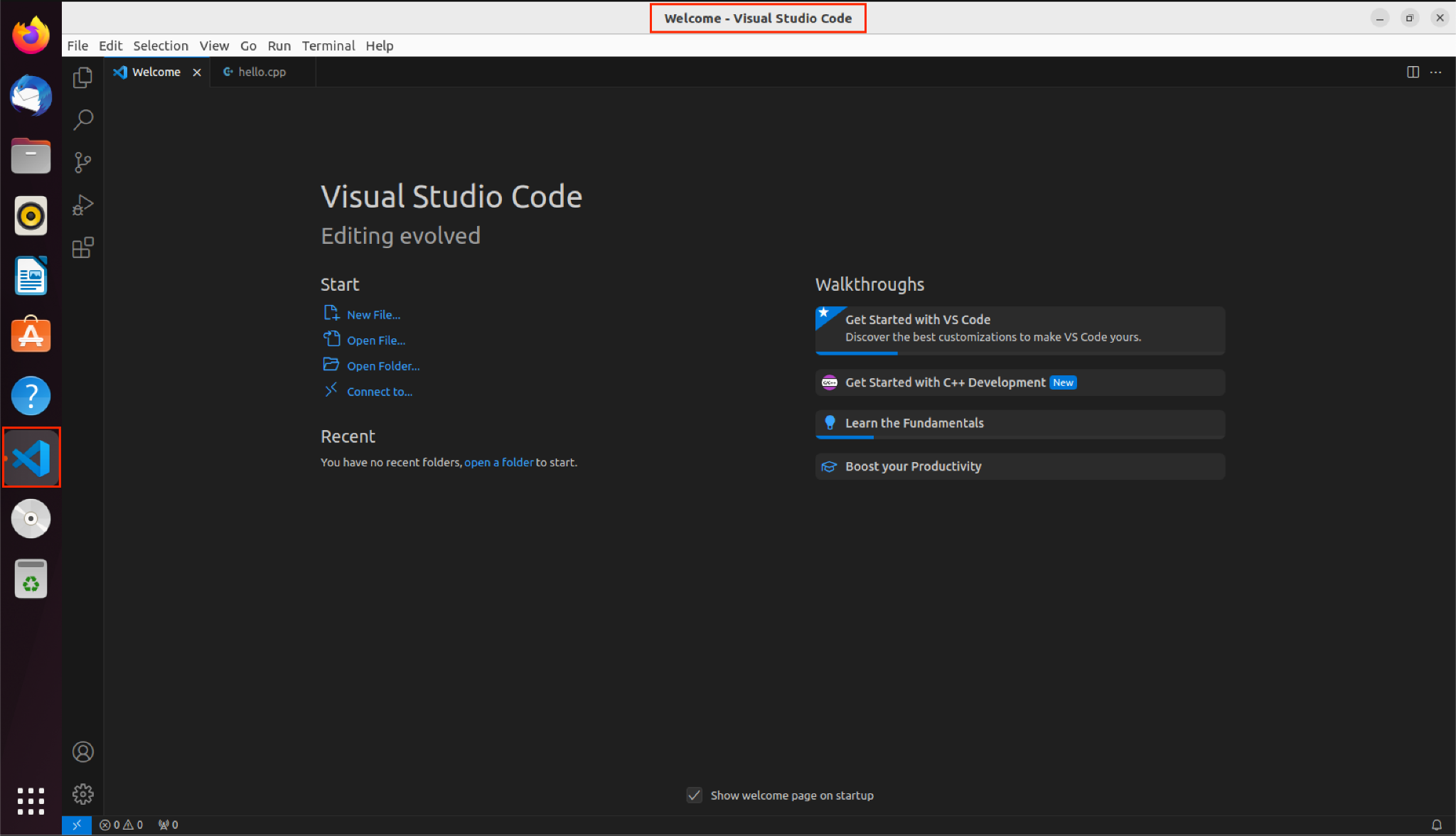Viewport: 1456px width, 836px height.
Task: Open the Search view icon
Action: (x=82, y=119)
